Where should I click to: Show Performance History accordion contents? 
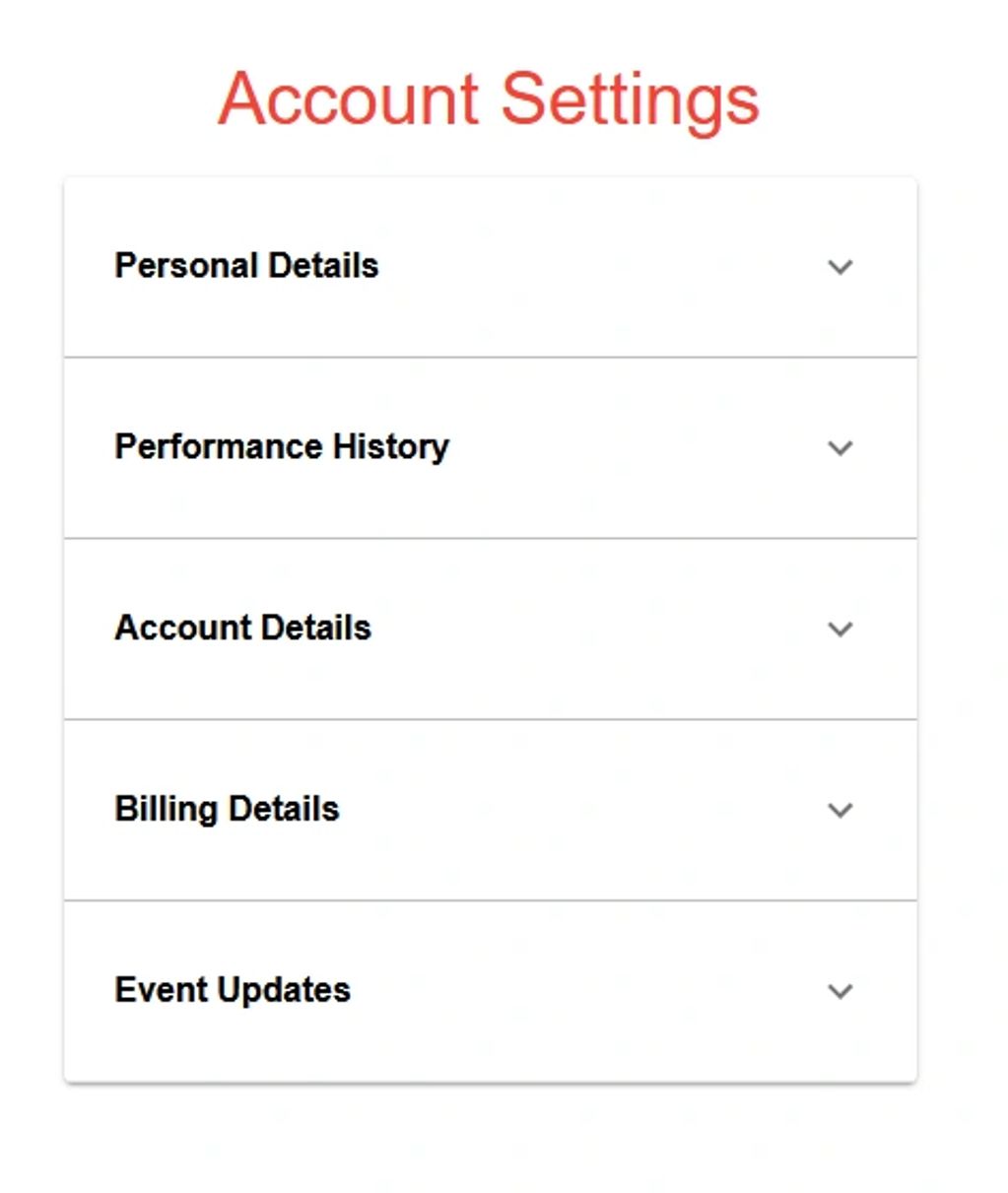pyautogui.click(x=491, y=448)
